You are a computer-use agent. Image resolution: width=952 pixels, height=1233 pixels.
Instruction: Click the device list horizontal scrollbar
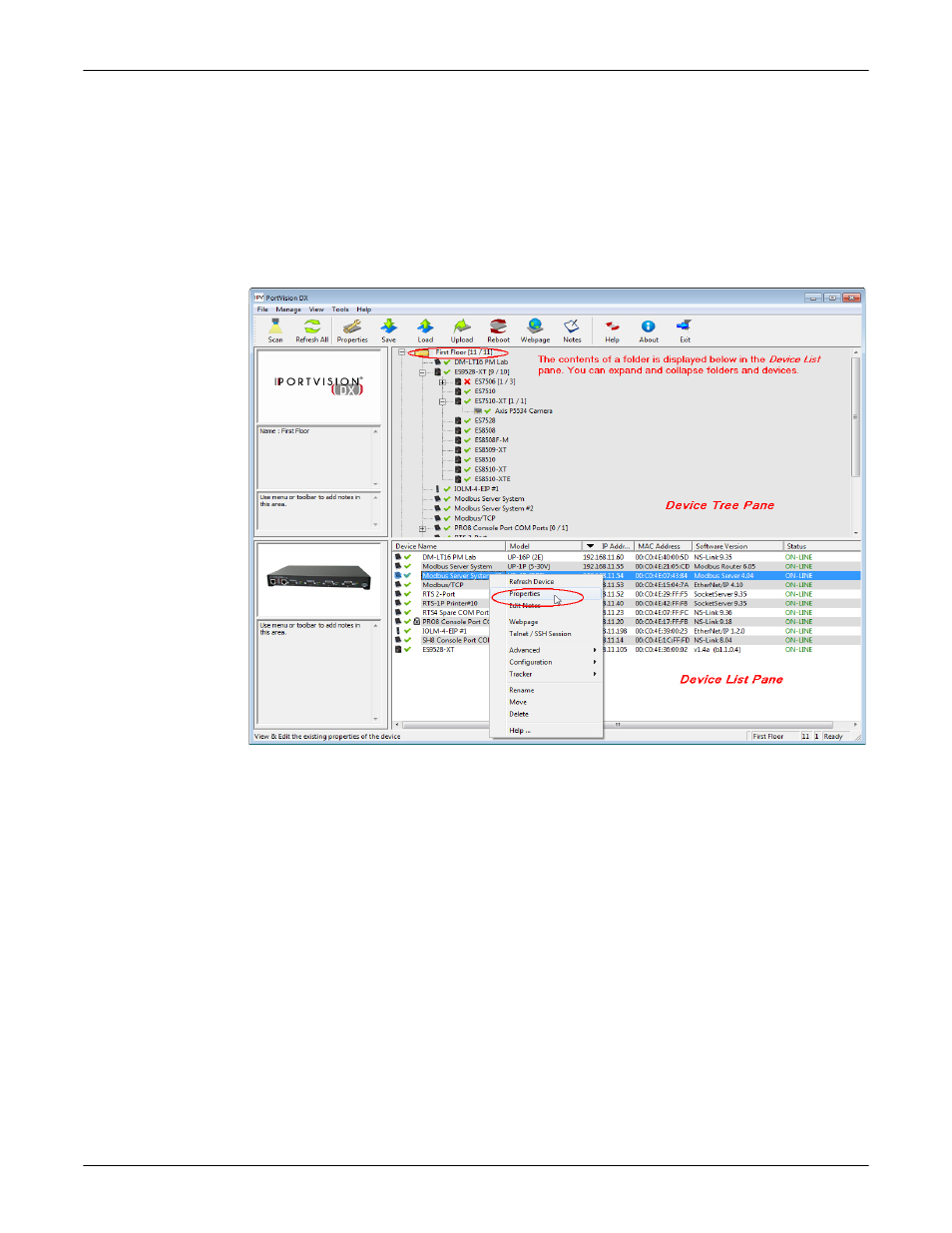pos(626,725)
